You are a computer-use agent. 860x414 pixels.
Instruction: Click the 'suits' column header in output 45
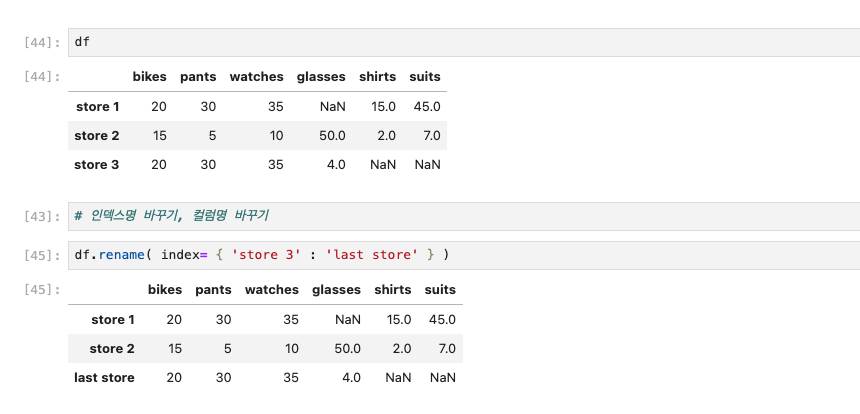tap(440, 290)
